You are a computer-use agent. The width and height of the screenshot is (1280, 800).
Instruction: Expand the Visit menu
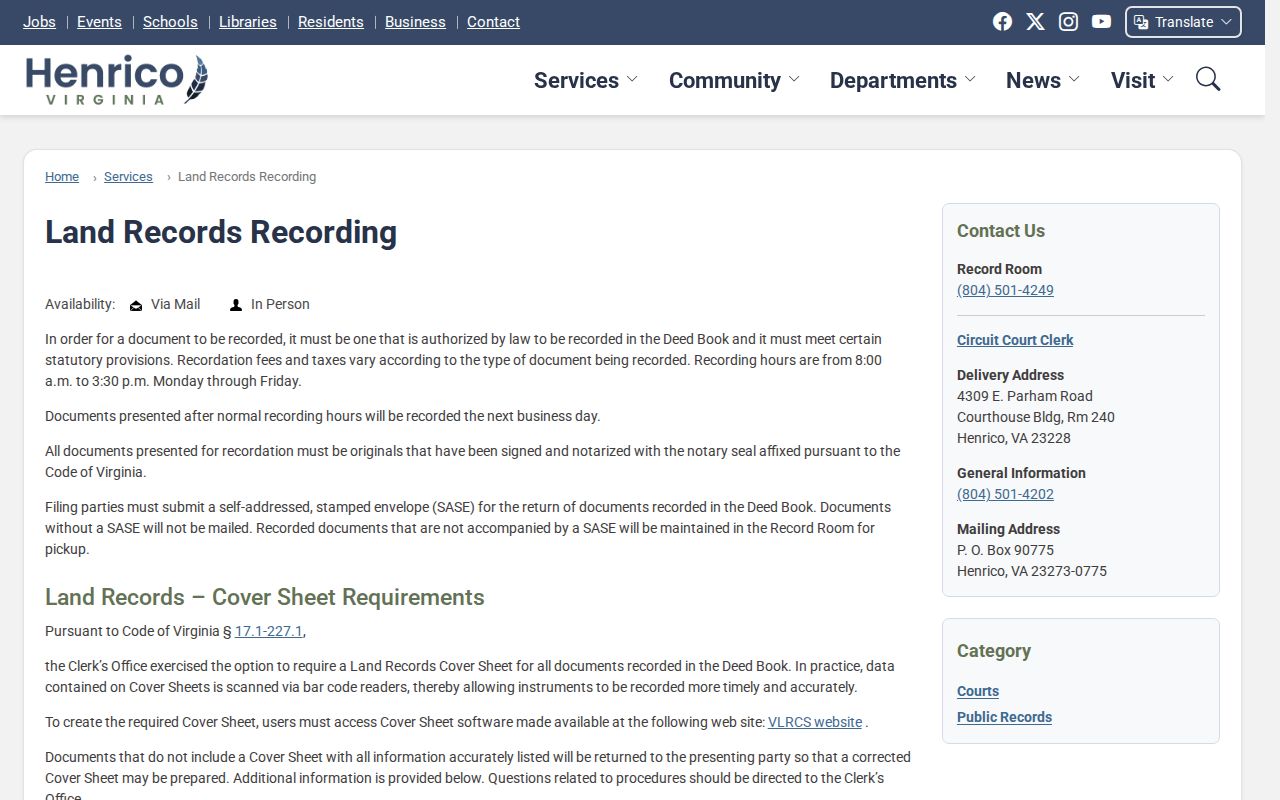[1142, 80]
